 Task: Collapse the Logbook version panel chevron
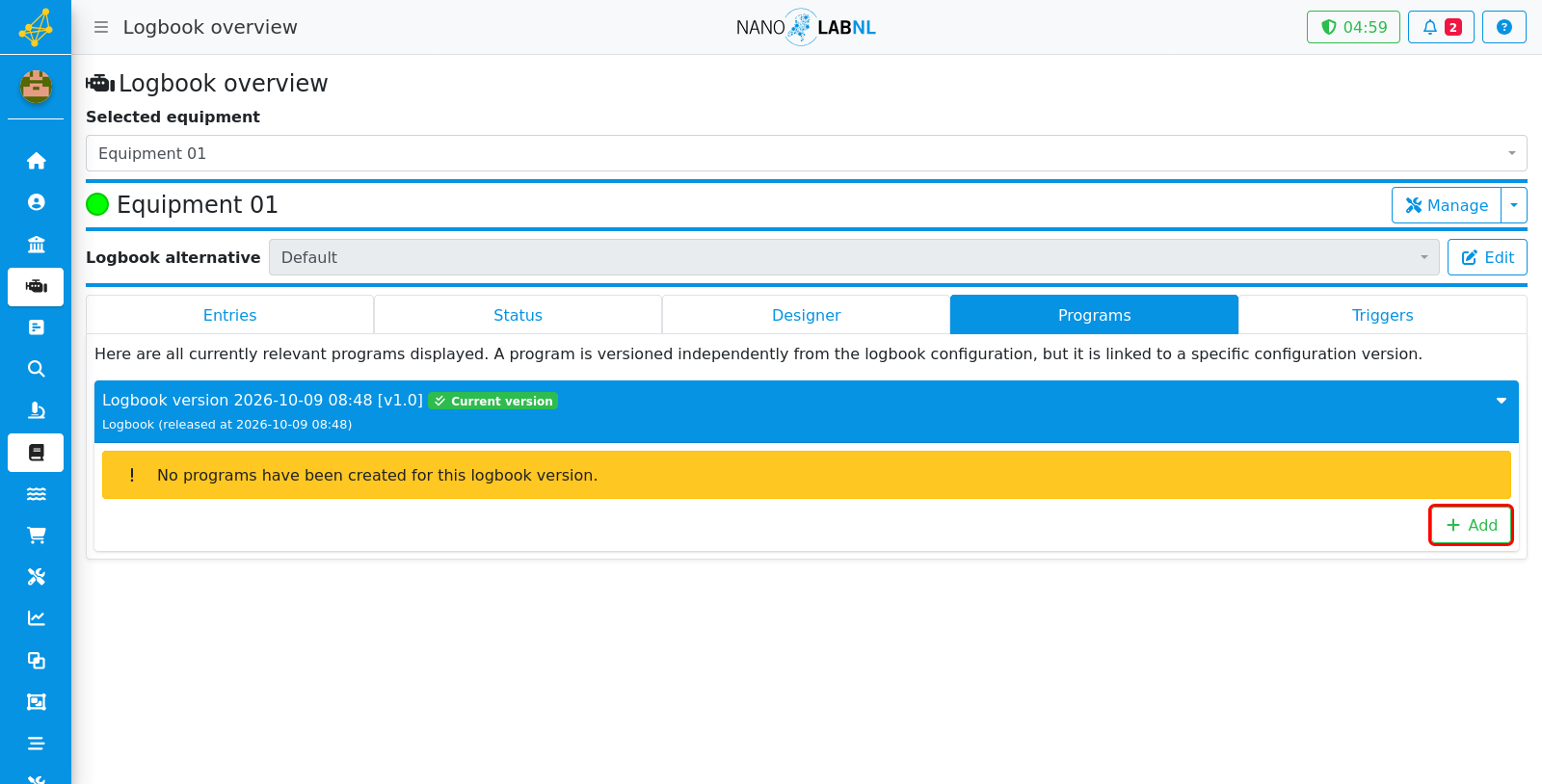pyautogui.click(x=1501, y=401)
